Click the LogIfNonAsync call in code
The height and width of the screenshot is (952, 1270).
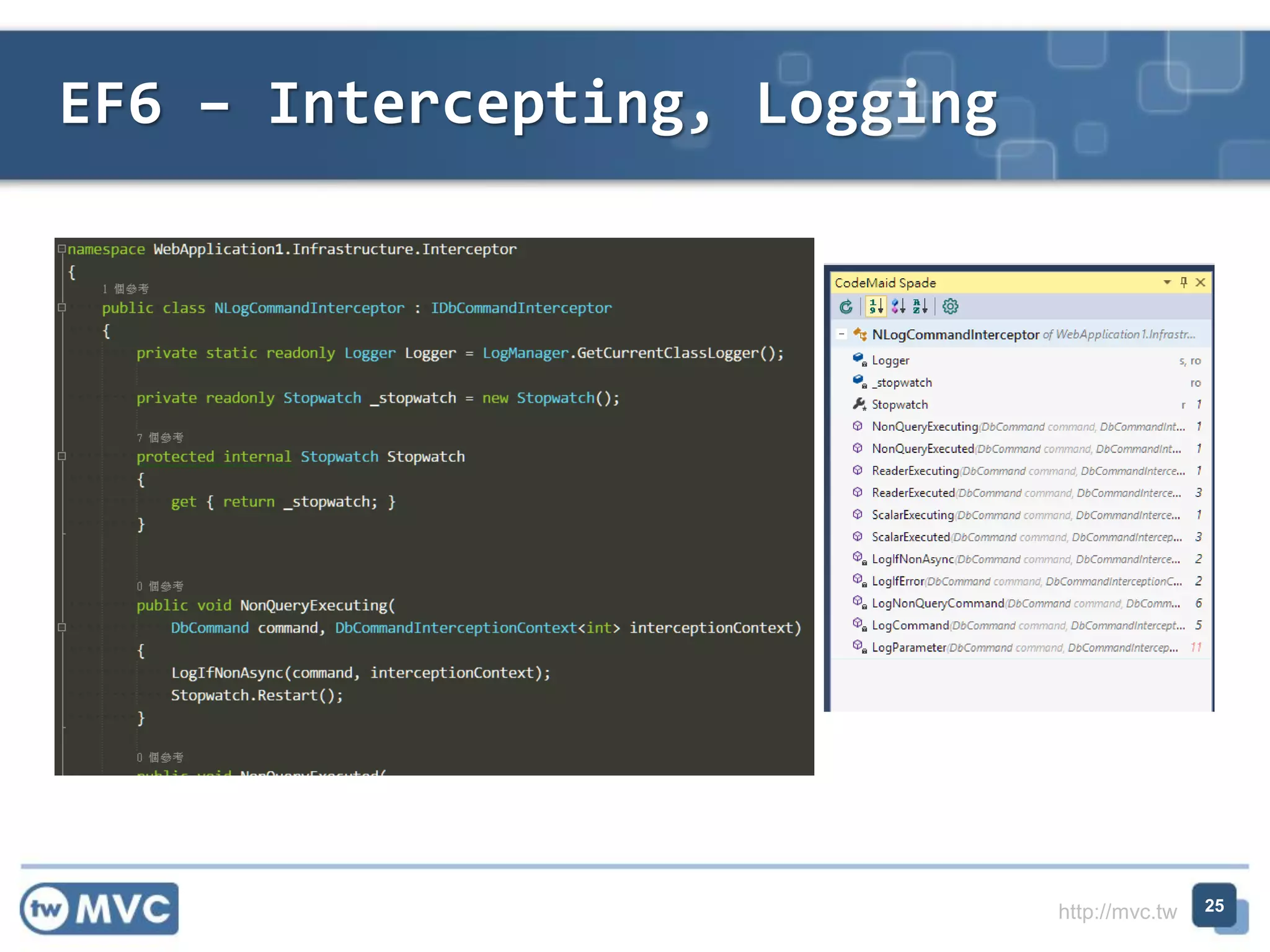point(361,673)
